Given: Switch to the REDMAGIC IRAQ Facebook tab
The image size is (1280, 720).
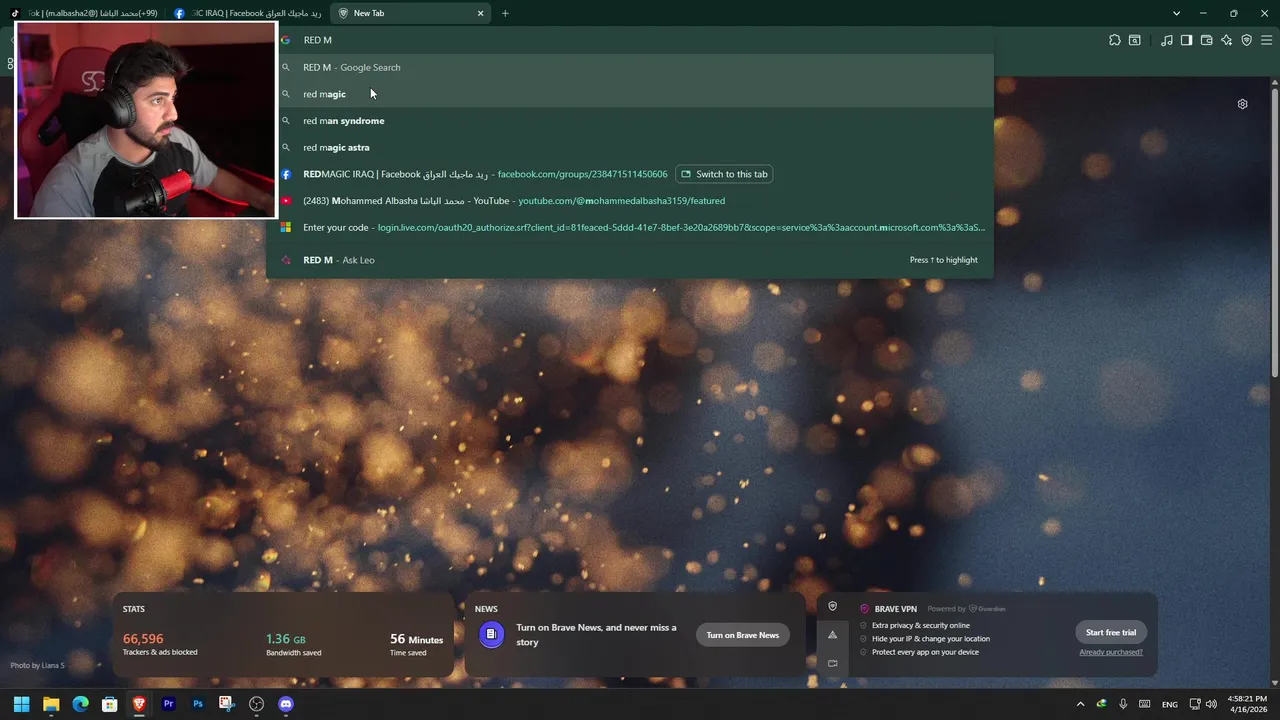Looking at the screenshot, I should pyautogui.click(x=247, y=13).
